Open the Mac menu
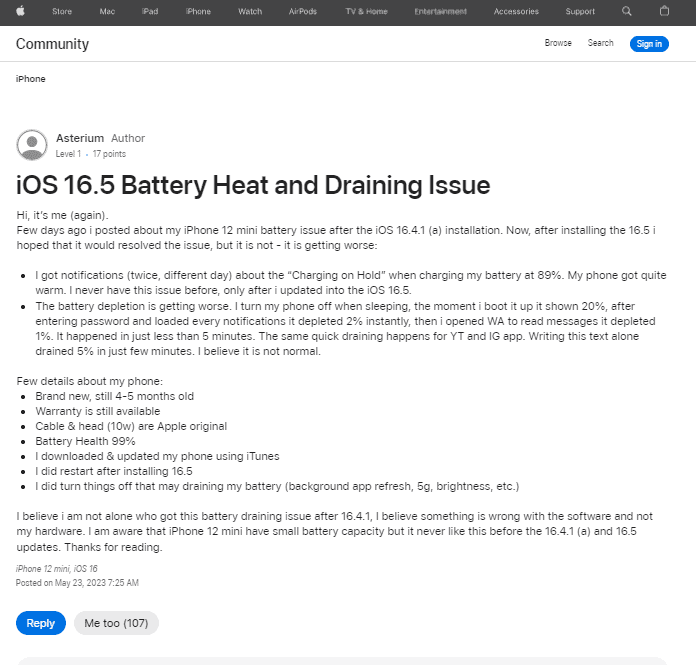Viewport: 696px width, 665px height. tap(107, 12)
